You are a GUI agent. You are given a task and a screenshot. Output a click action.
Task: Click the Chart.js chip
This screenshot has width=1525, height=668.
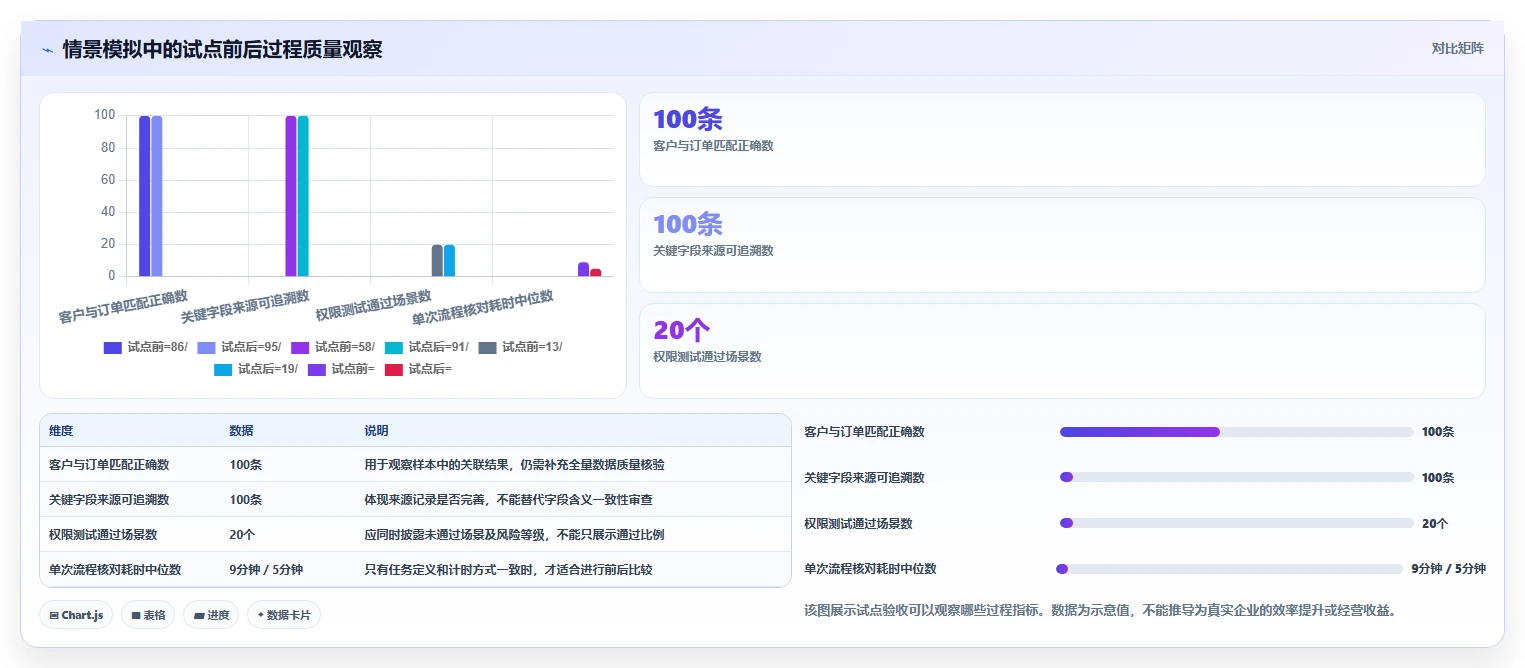click(x=77, y=615)
